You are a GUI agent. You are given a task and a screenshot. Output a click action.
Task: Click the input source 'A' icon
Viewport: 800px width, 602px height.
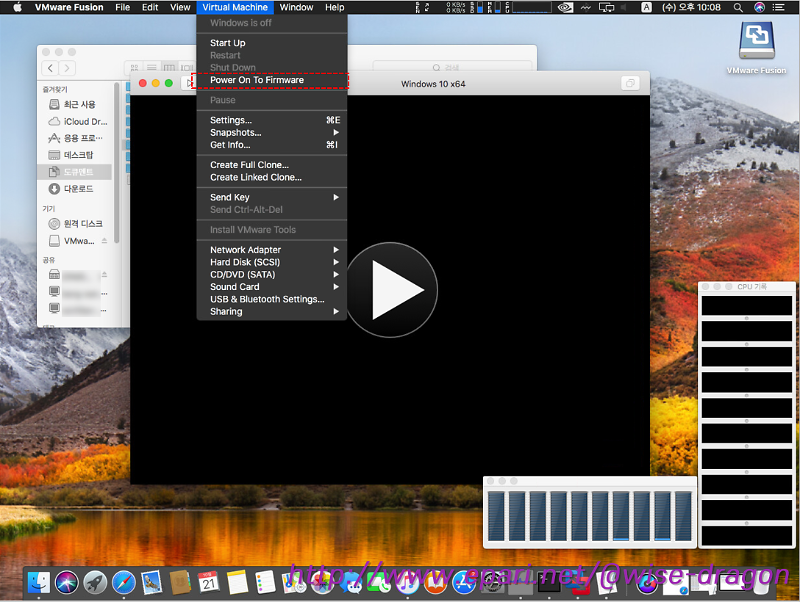pyautogui.click(x=646, y=7)
